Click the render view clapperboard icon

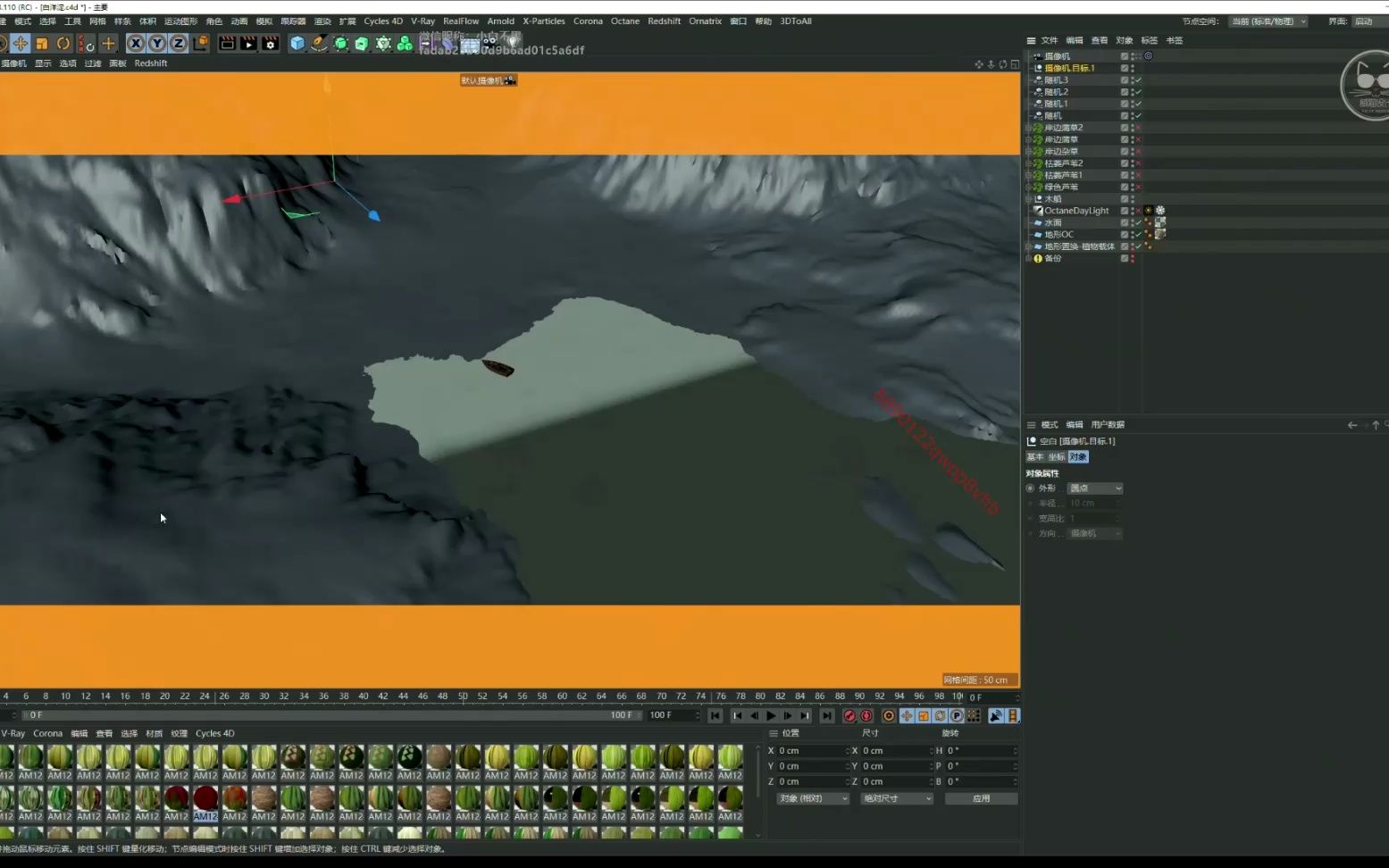pyautogui.click(x=227, y=43)
